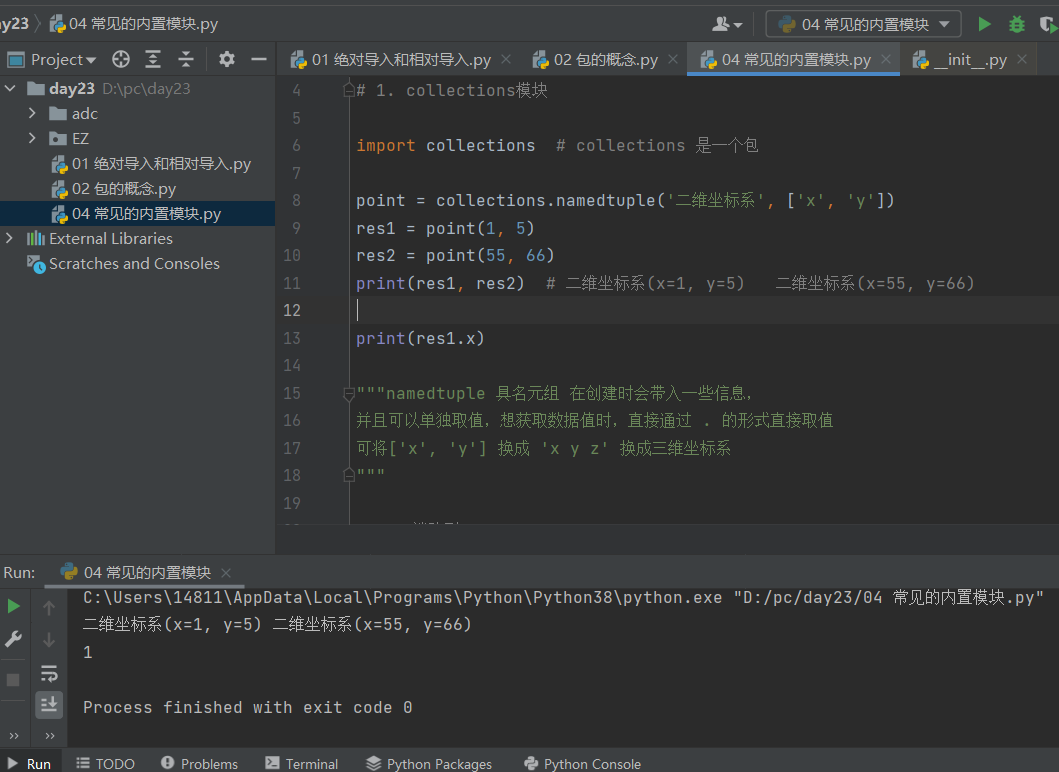Open the TODO tool window
The image size is (1059, 772).
105,763
